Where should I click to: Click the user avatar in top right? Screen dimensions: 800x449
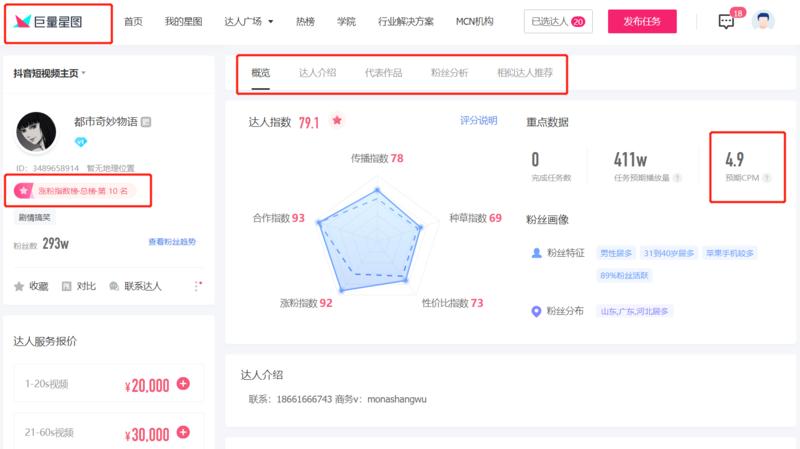pyautogui.click(x=764, y=22)
